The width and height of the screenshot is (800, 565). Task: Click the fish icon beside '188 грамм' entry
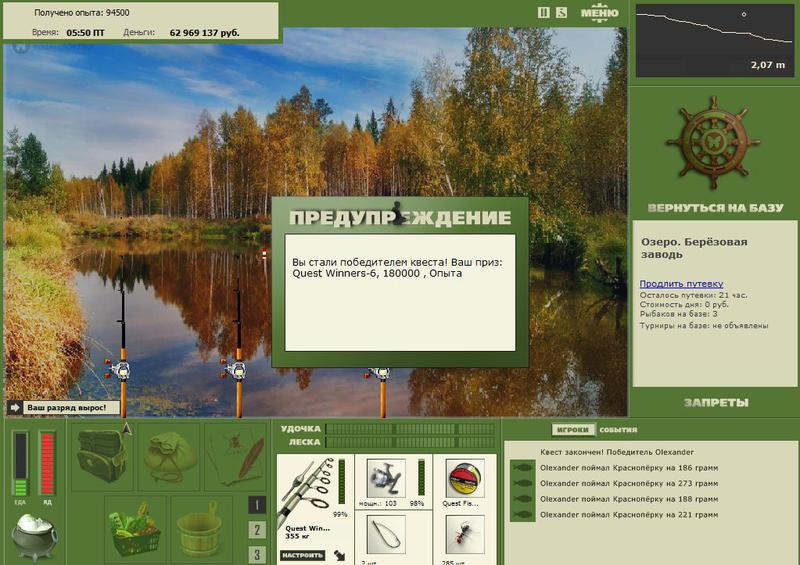pos(522,499)
